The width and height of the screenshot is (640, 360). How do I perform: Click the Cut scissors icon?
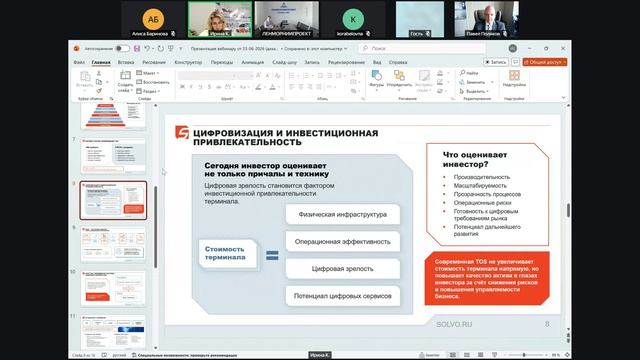click(x=99, y=73)
